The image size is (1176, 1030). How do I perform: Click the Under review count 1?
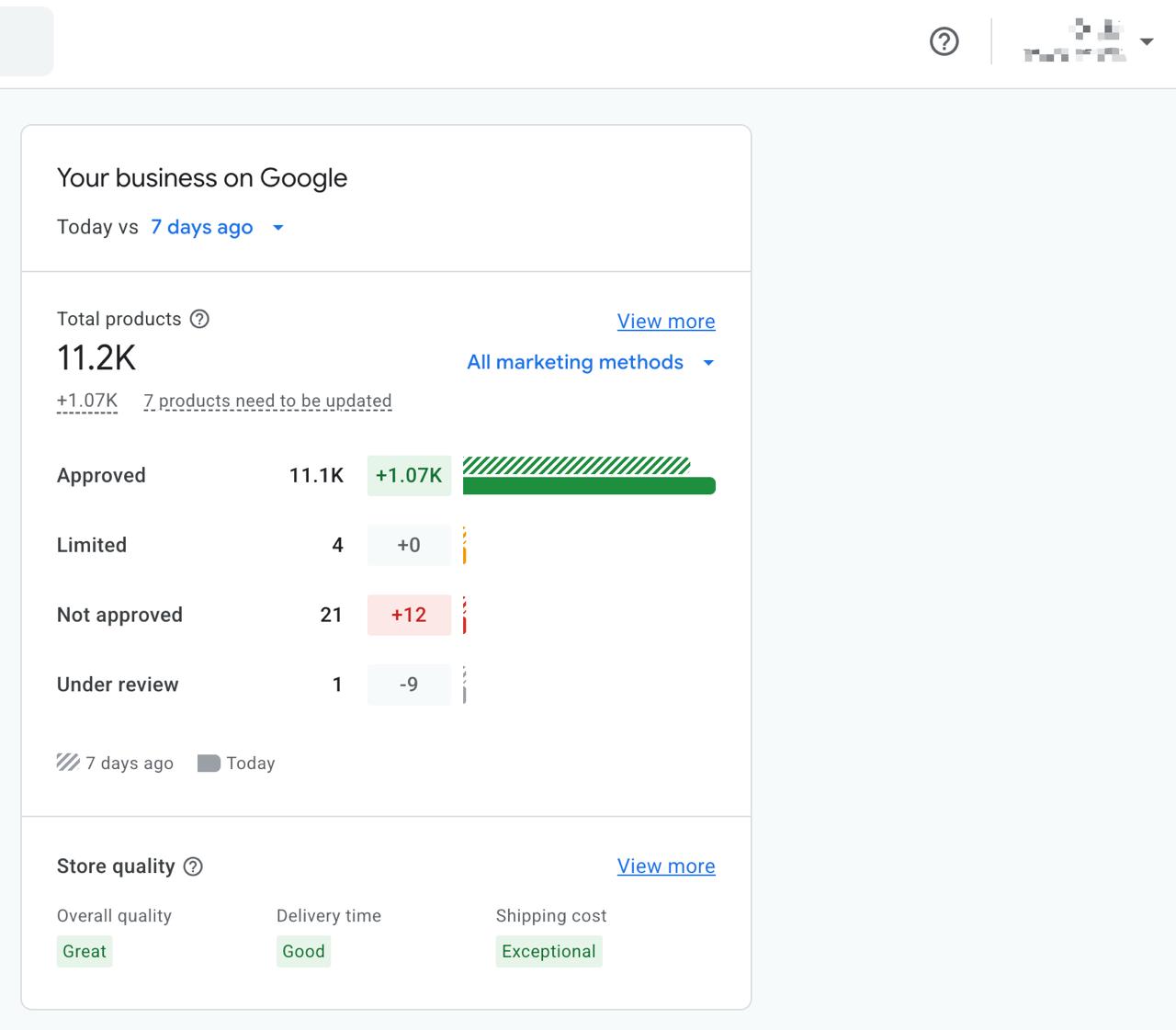(337, 685)
